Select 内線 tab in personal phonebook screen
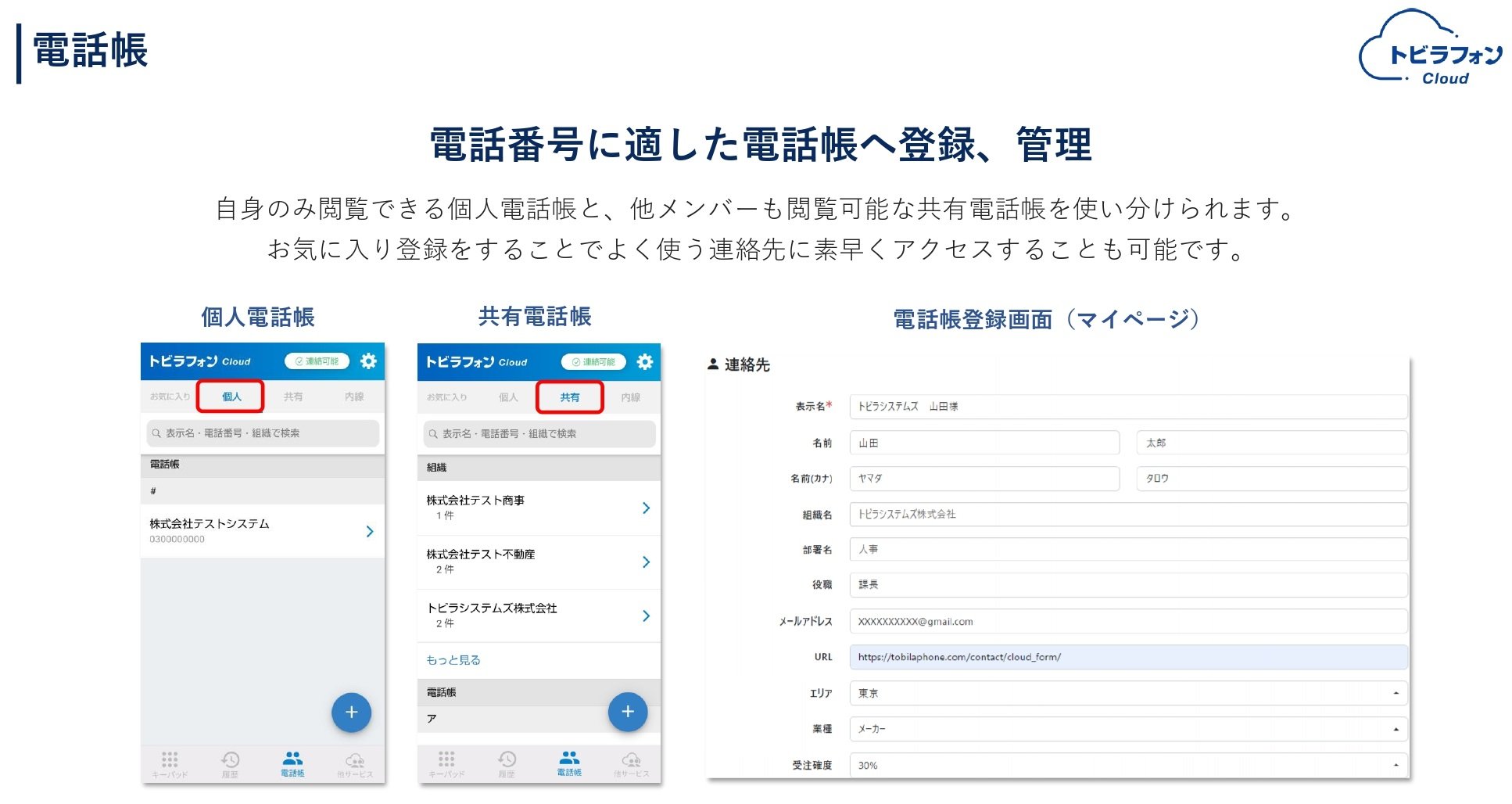1512x804 pixels. pyautogui.click(x=354, y=397)
